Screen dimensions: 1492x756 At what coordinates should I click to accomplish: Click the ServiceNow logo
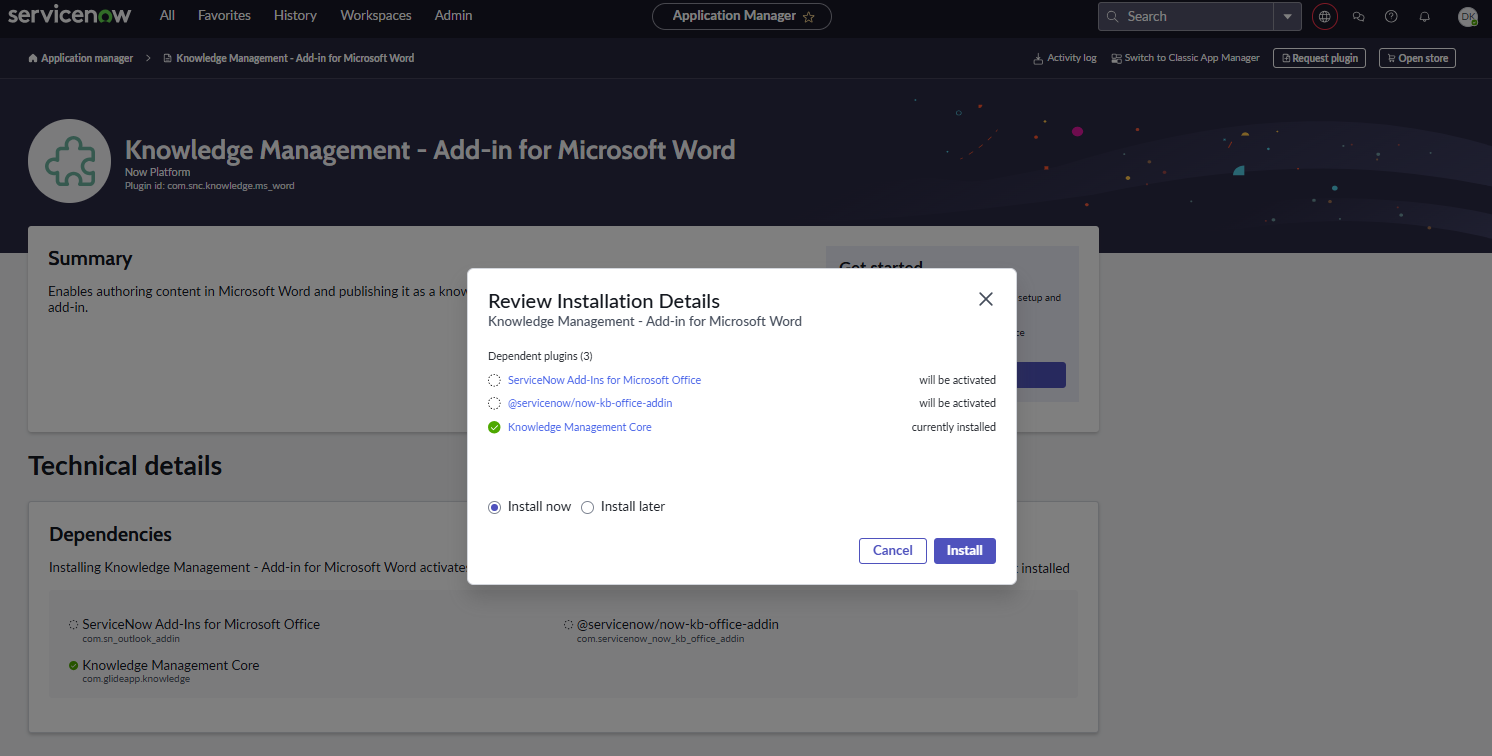(70, 15)
